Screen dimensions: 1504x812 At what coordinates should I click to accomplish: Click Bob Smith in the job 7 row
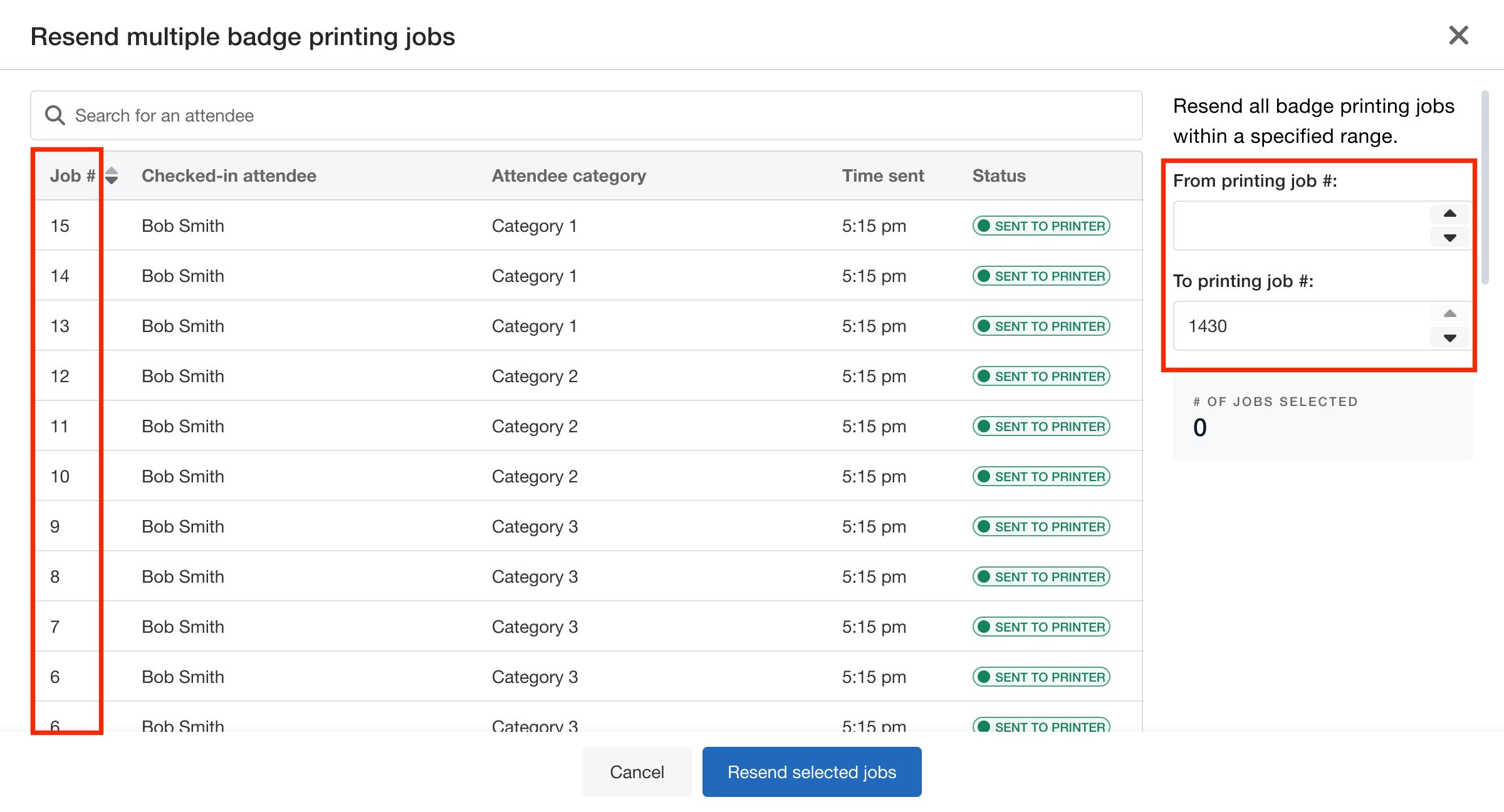[183, 627]
